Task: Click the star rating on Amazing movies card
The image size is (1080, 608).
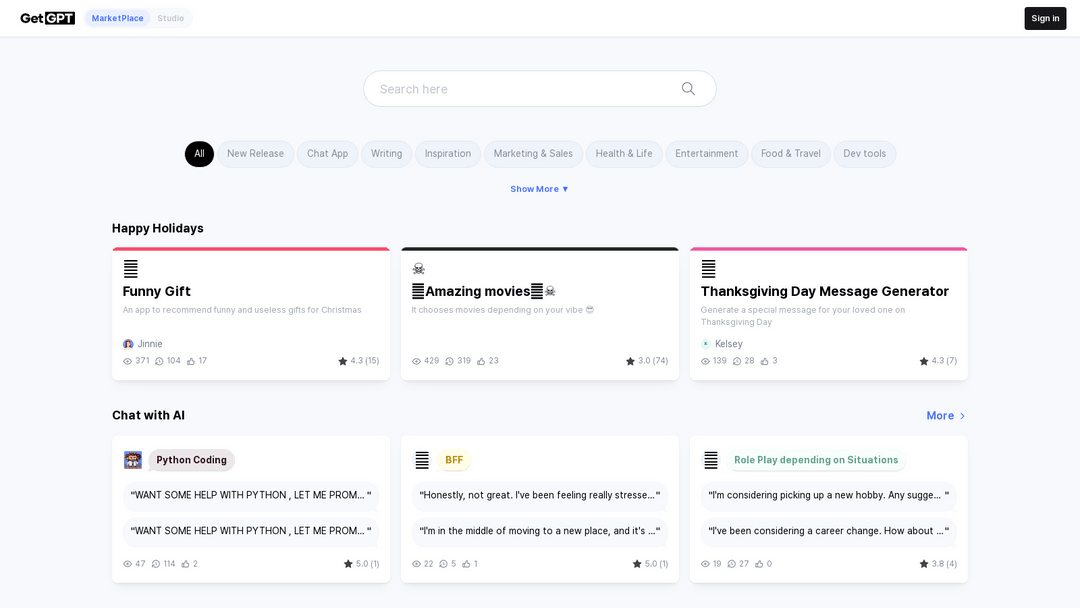Action: point(647,361)
